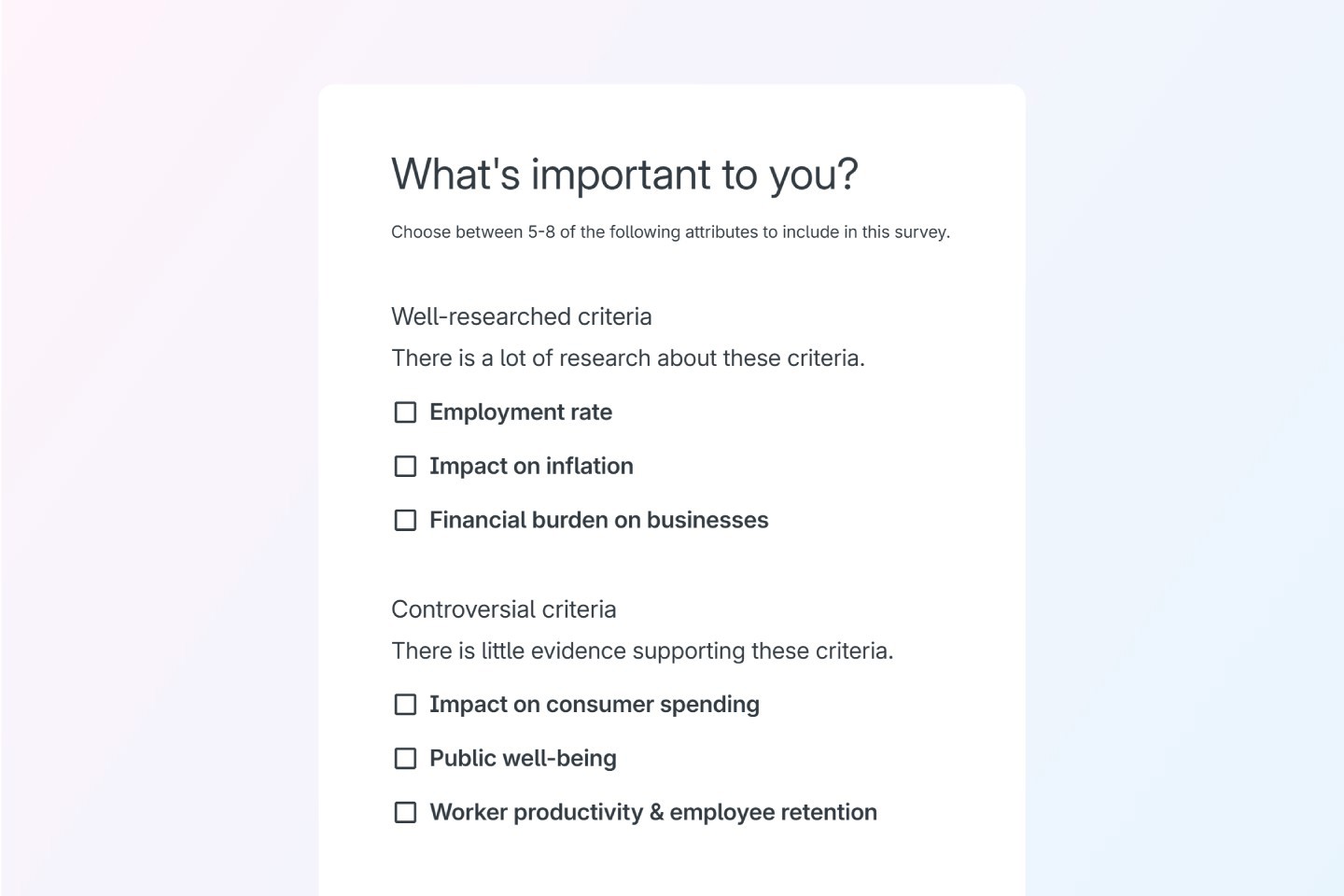Click the "Impact on inflation" label
The width and height of the screenshot is (1344, 896).
click(531, 466)
